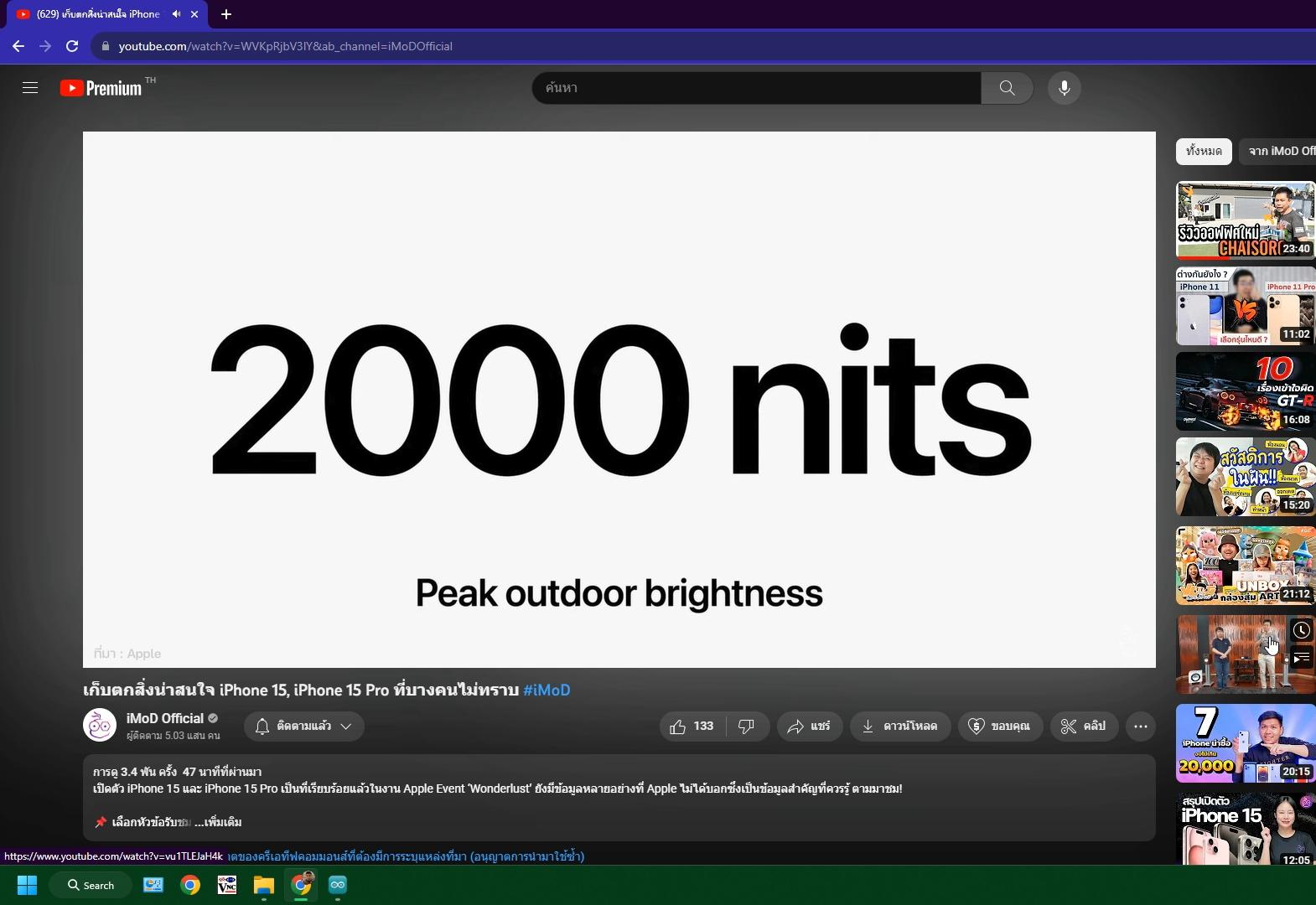
Task: Open Chrome with profile badge on taskbar
Action: (301, 885)
